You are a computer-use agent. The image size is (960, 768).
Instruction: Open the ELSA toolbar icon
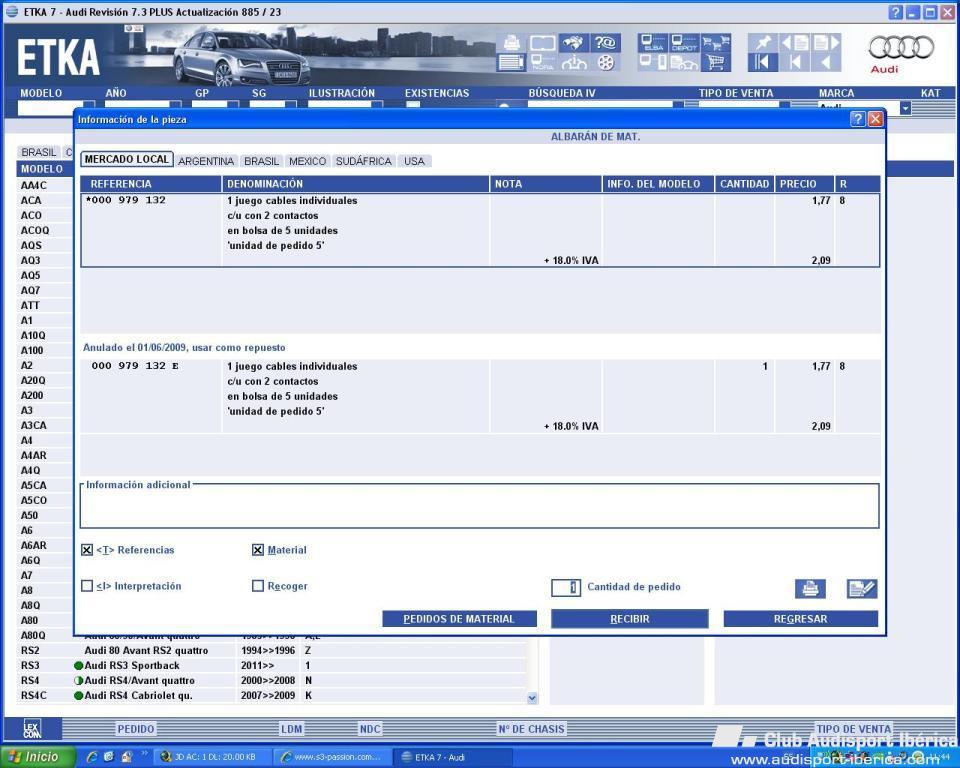coord(653,43)
